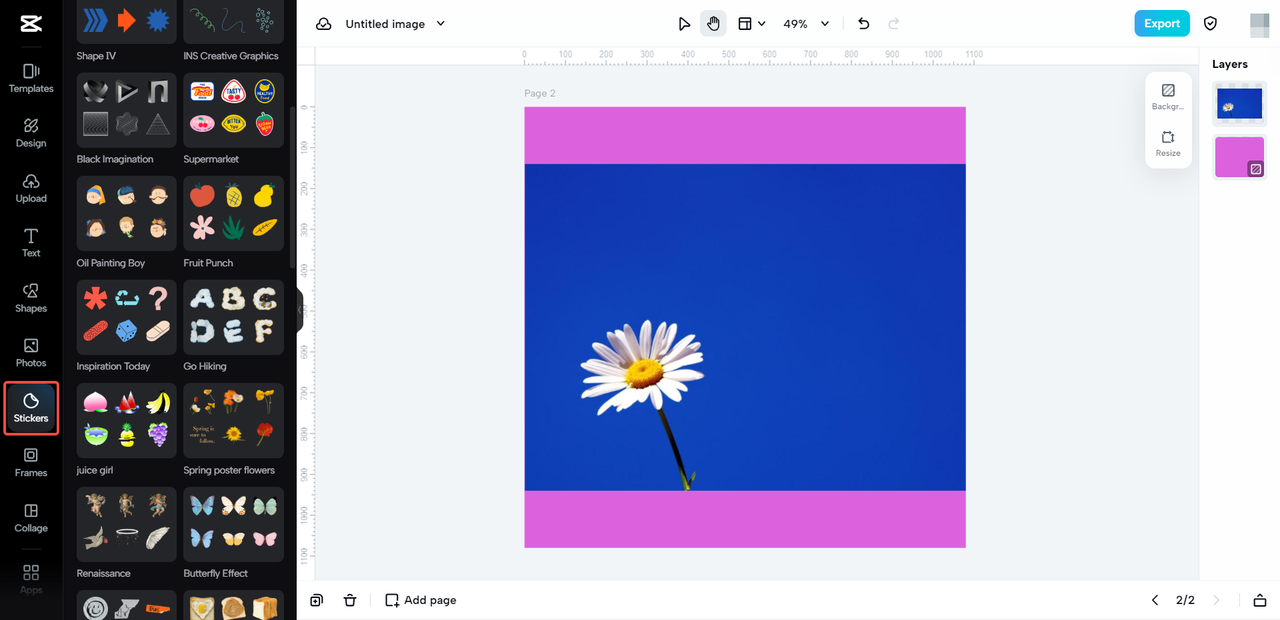Open the 49% zoom level dropdown
This screenshot has width=1280, height=620.
[806, 24]
